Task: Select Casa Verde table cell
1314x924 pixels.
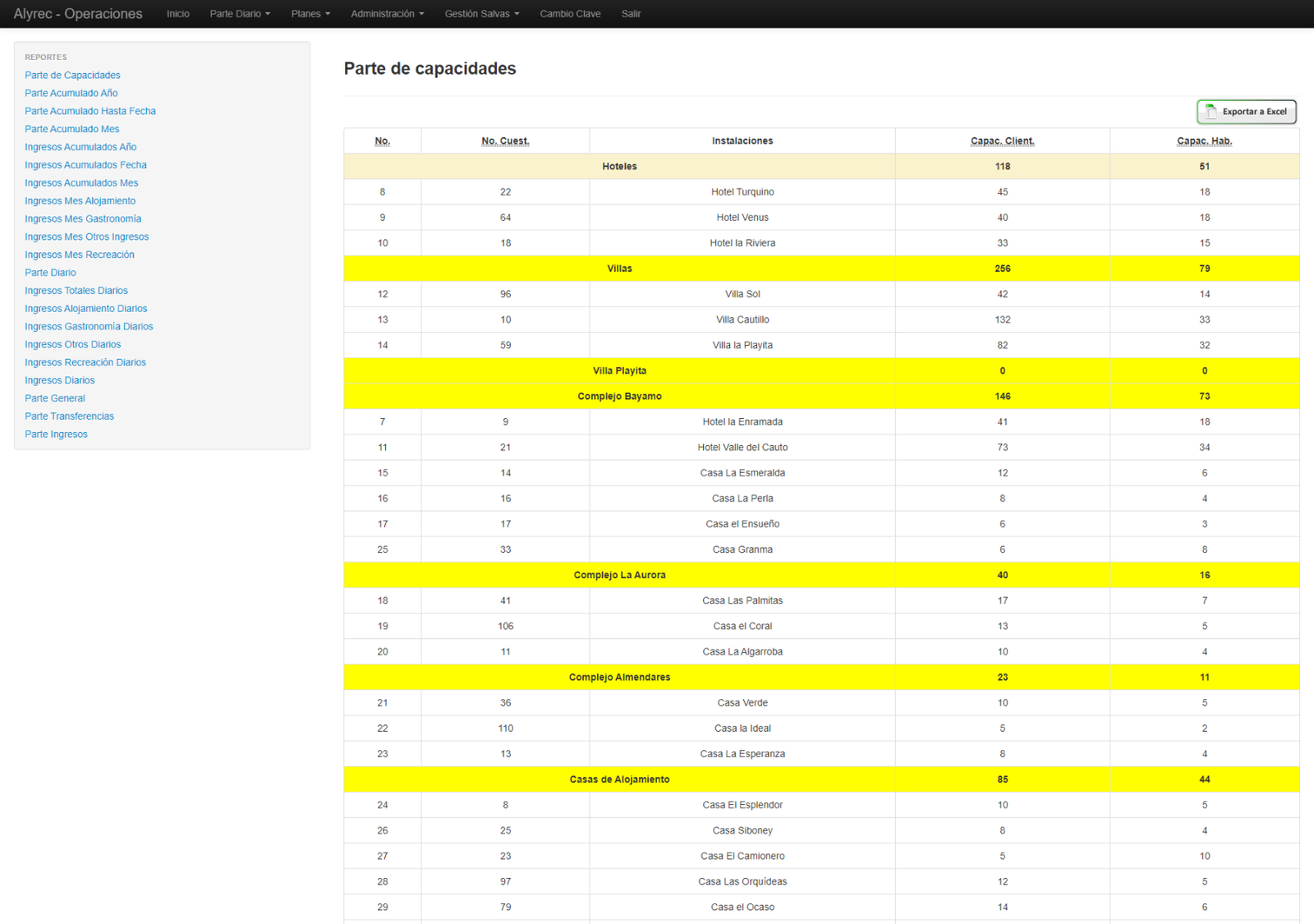Action: (742, 703)
